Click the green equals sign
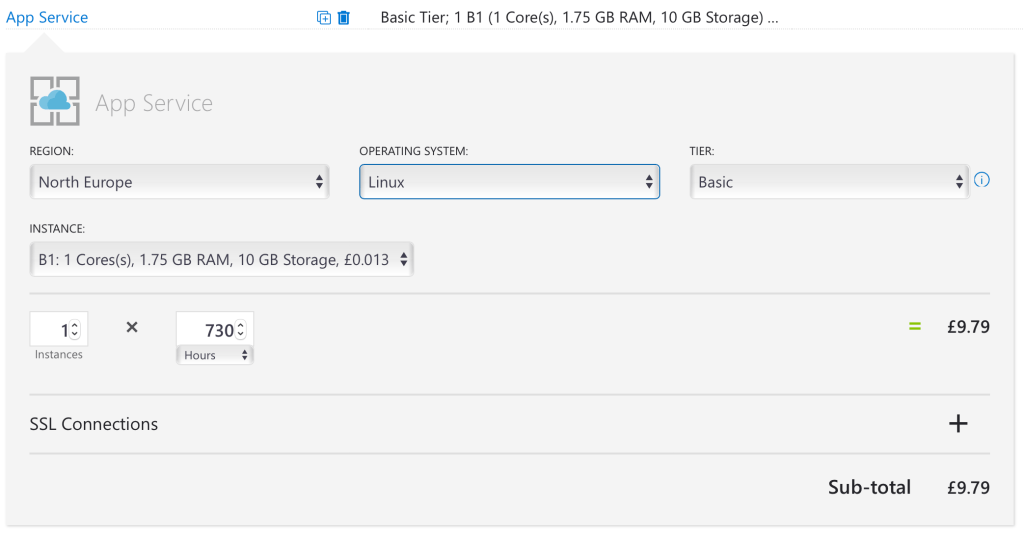This screenshot has height=534, width=1023. (914, 326)
